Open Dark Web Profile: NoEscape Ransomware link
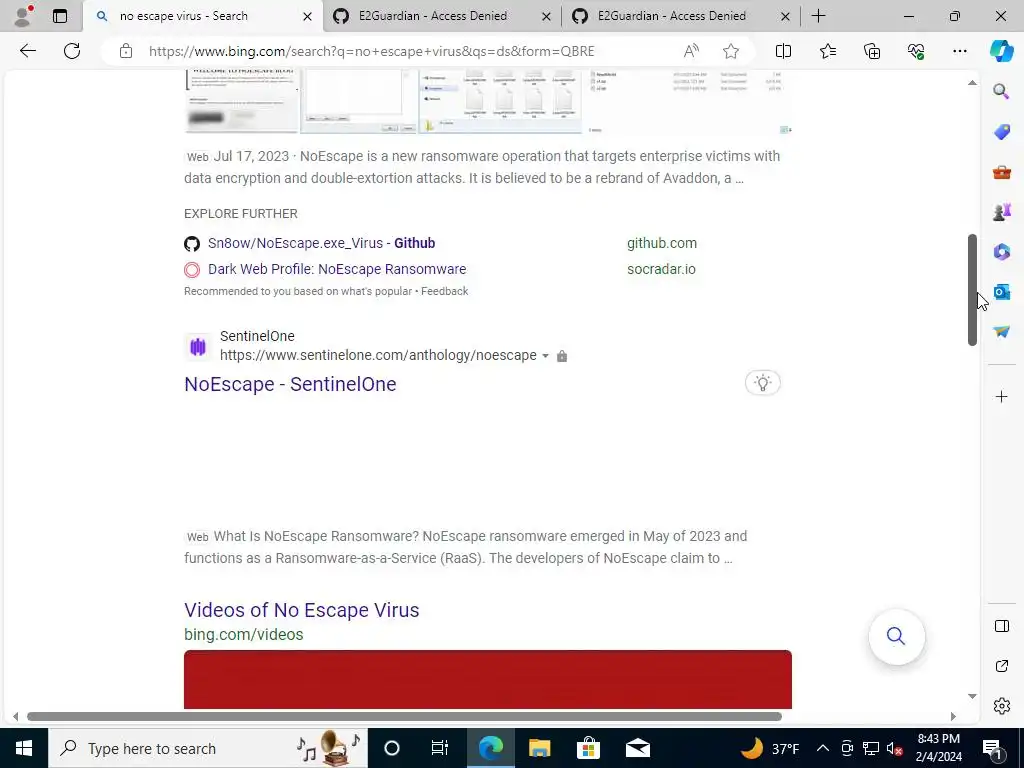This screenshot has width=1024, height=768. point(337,269)
